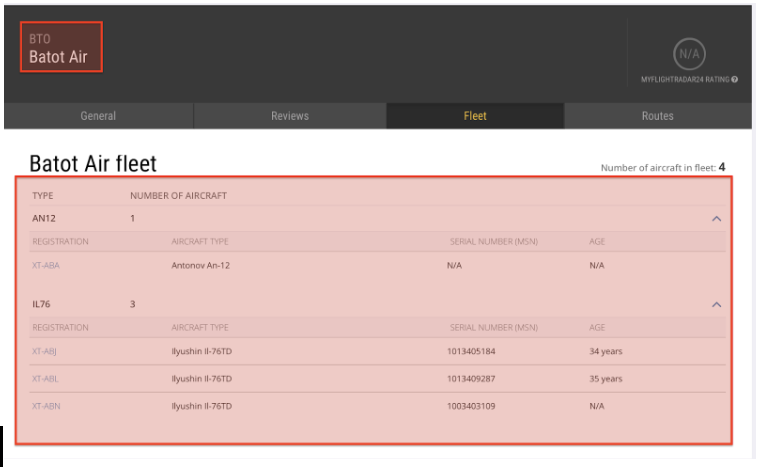This screenshot has height=471, width=765.
Task: Switch to the Reviews tab
Action: [290, 116]
